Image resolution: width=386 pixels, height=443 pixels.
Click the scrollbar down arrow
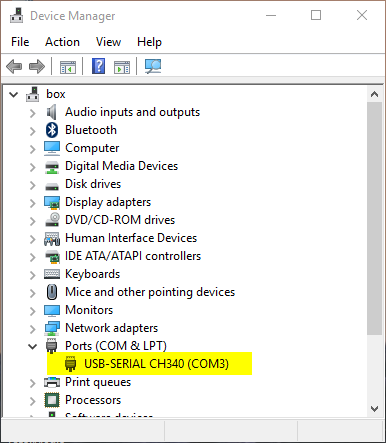pos(374,409)
